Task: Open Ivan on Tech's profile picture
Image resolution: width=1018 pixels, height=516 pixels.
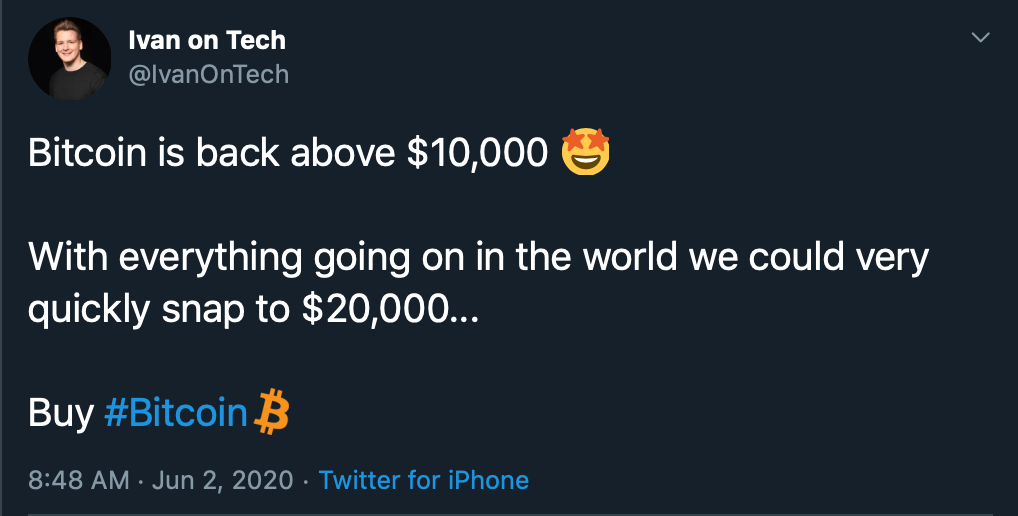Action: pyautogui.click(x=70, y=59)
